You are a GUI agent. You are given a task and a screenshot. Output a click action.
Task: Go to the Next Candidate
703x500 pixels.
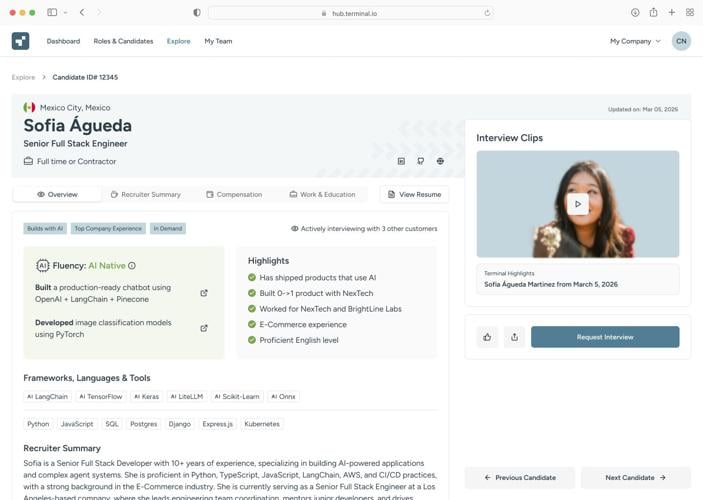[x=635, y=478]
